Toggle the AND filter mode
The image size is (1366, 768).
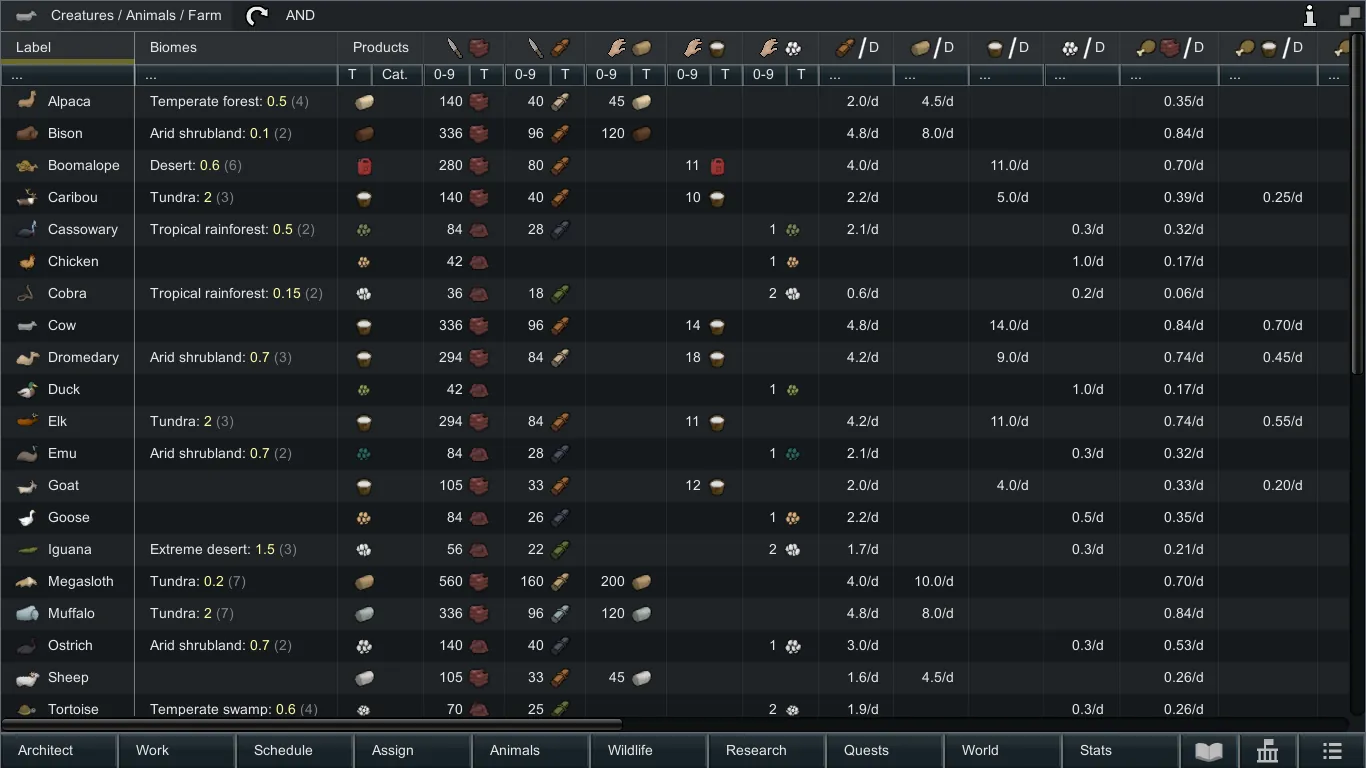pyautogui.click(x=300, y=15)
